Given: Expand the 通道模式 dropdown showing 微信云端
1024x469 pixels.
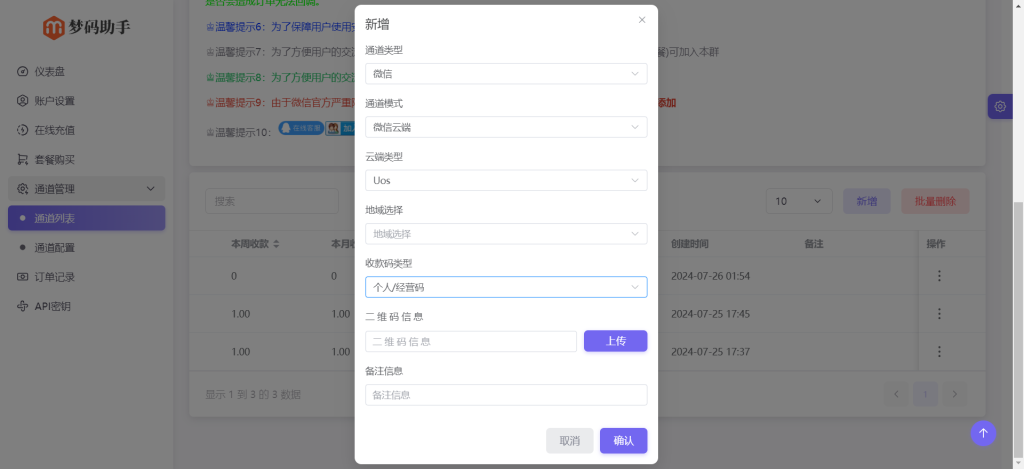Looking at the screenshot, I should tap(506, 127).
